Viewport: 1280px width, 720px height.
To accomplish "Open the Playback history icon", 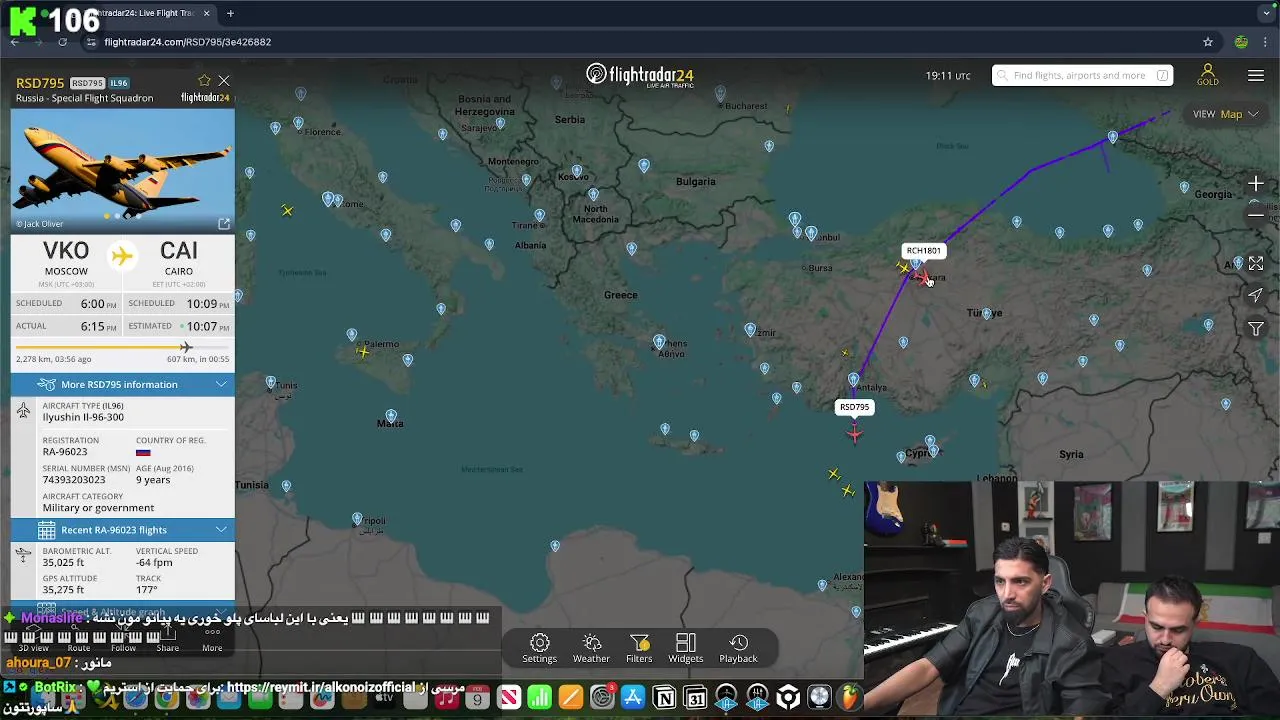I will [738, 648].
